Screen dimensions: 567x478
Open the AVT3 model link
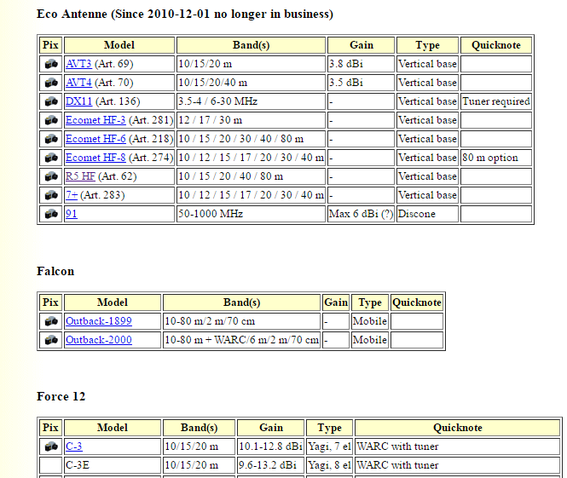coord(78,64)
